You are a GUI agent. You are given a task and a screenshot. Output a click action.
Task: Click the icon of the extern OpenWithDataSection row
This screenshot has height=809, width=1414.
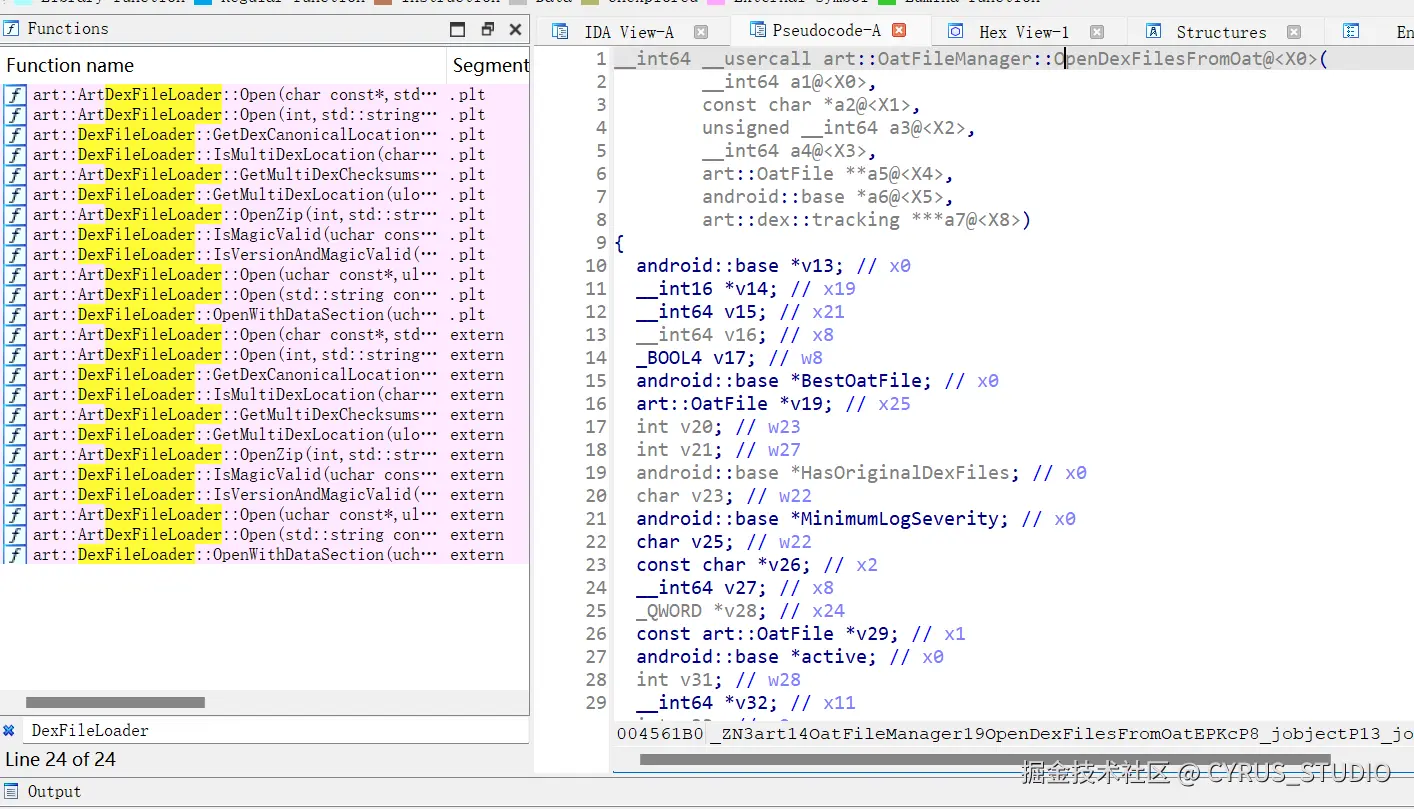[15, 555]
